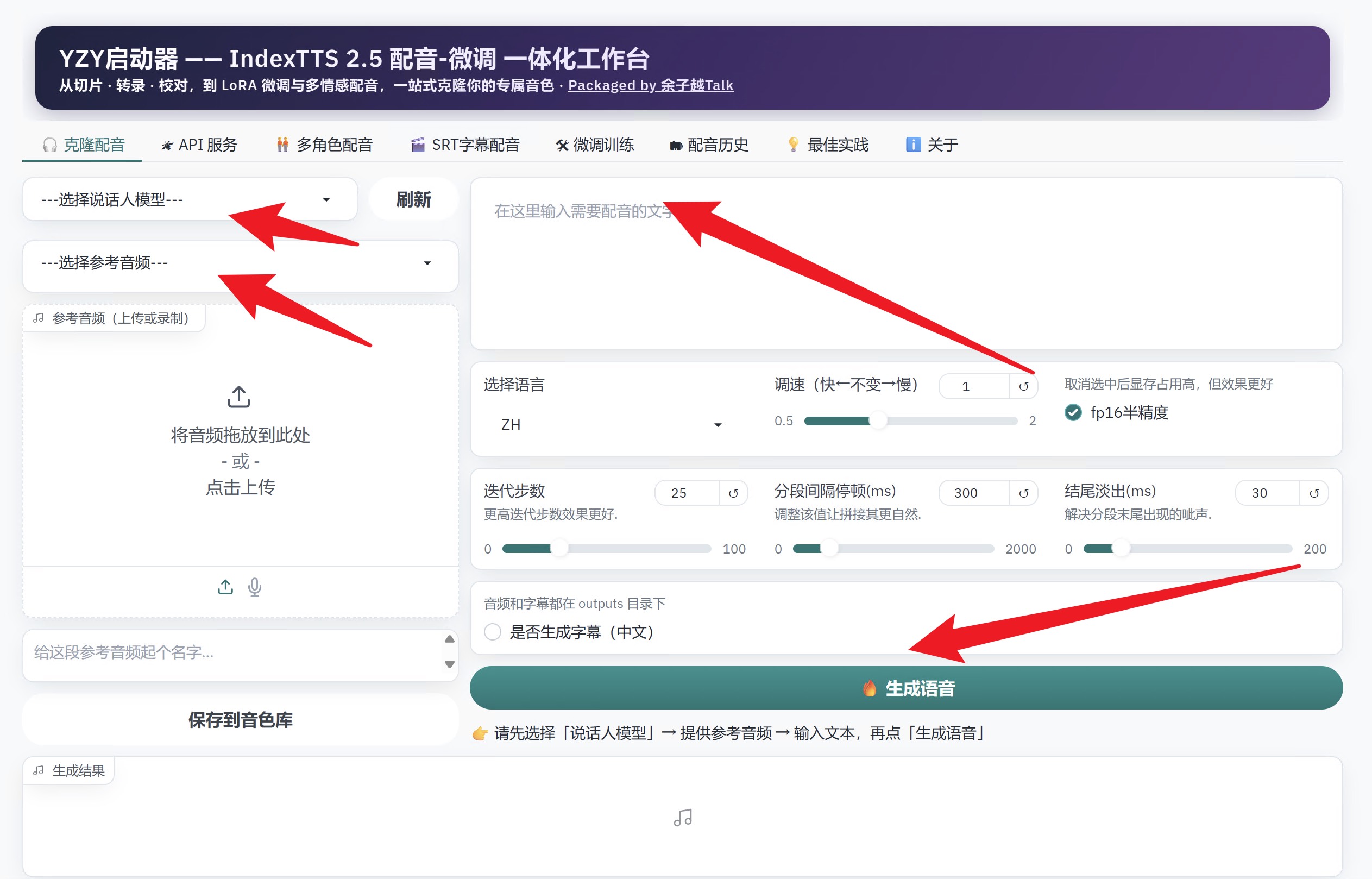The image size is (1372, 879).
Task: Open the 配音历史 tab
Action: click(709, 145)
